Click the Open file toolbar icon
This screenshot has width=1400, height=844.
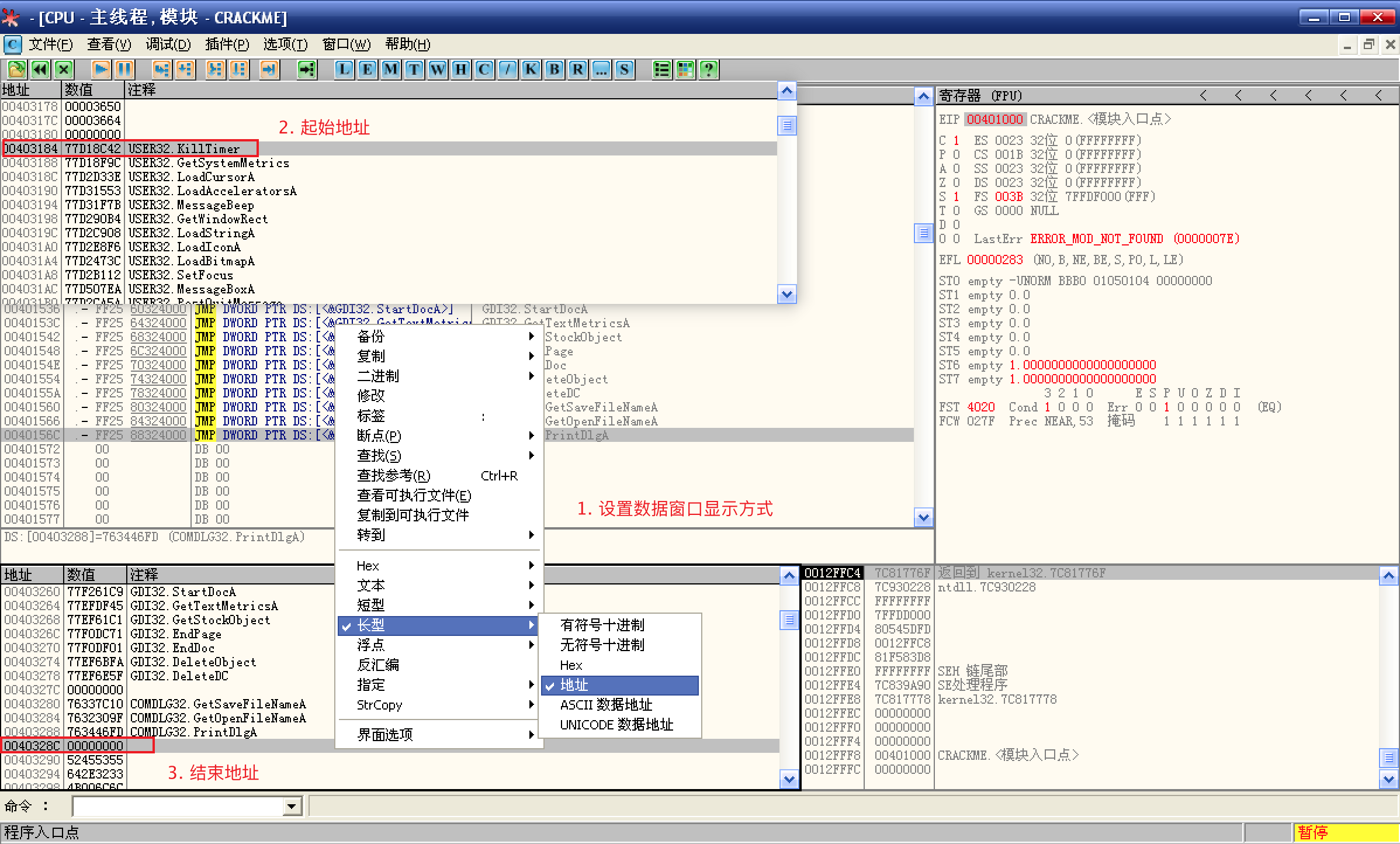click(16, 70)
